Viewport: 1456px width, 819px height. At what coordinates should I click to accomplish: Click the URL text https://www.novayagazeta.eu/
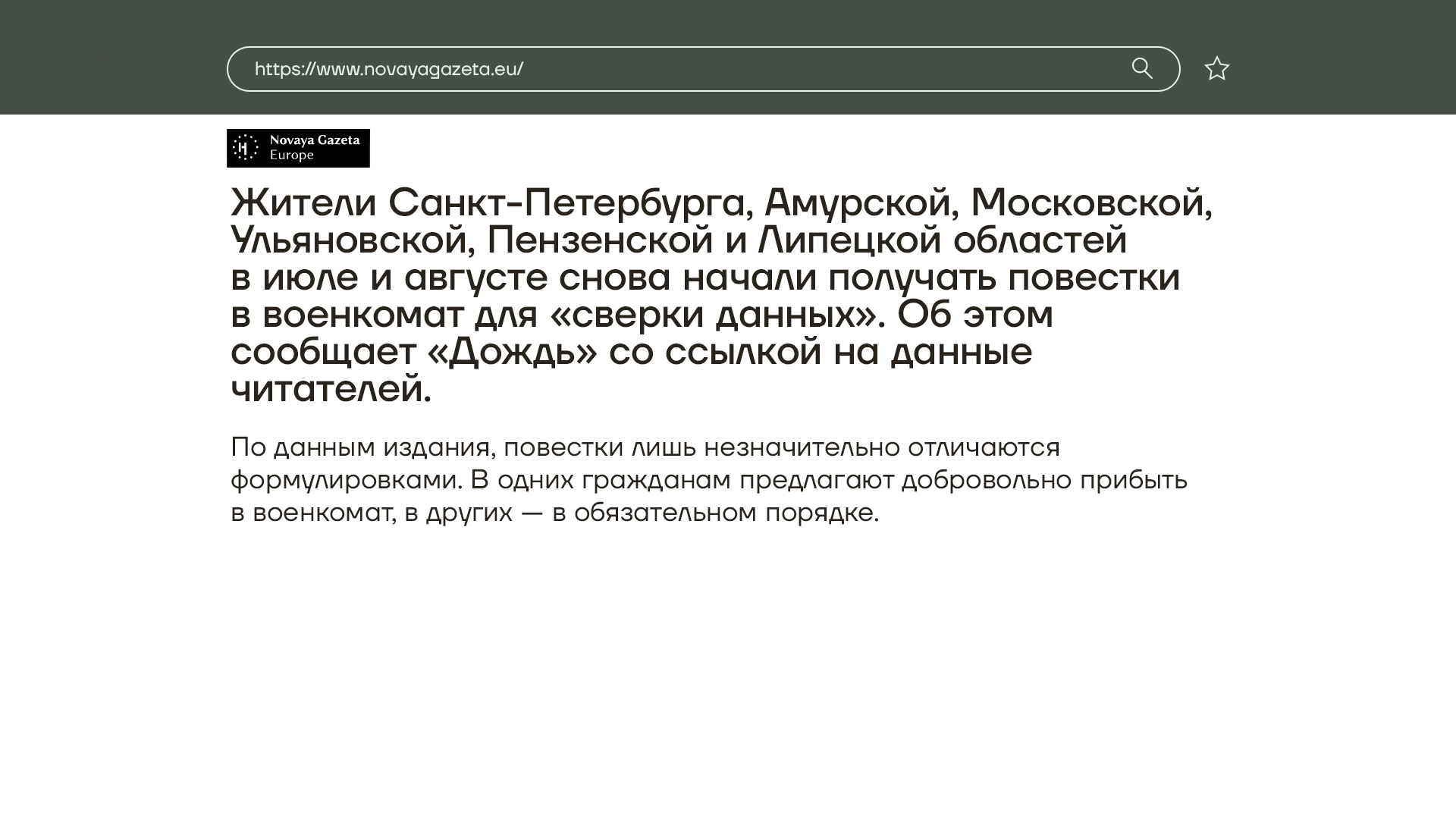(x=388, y=69)
